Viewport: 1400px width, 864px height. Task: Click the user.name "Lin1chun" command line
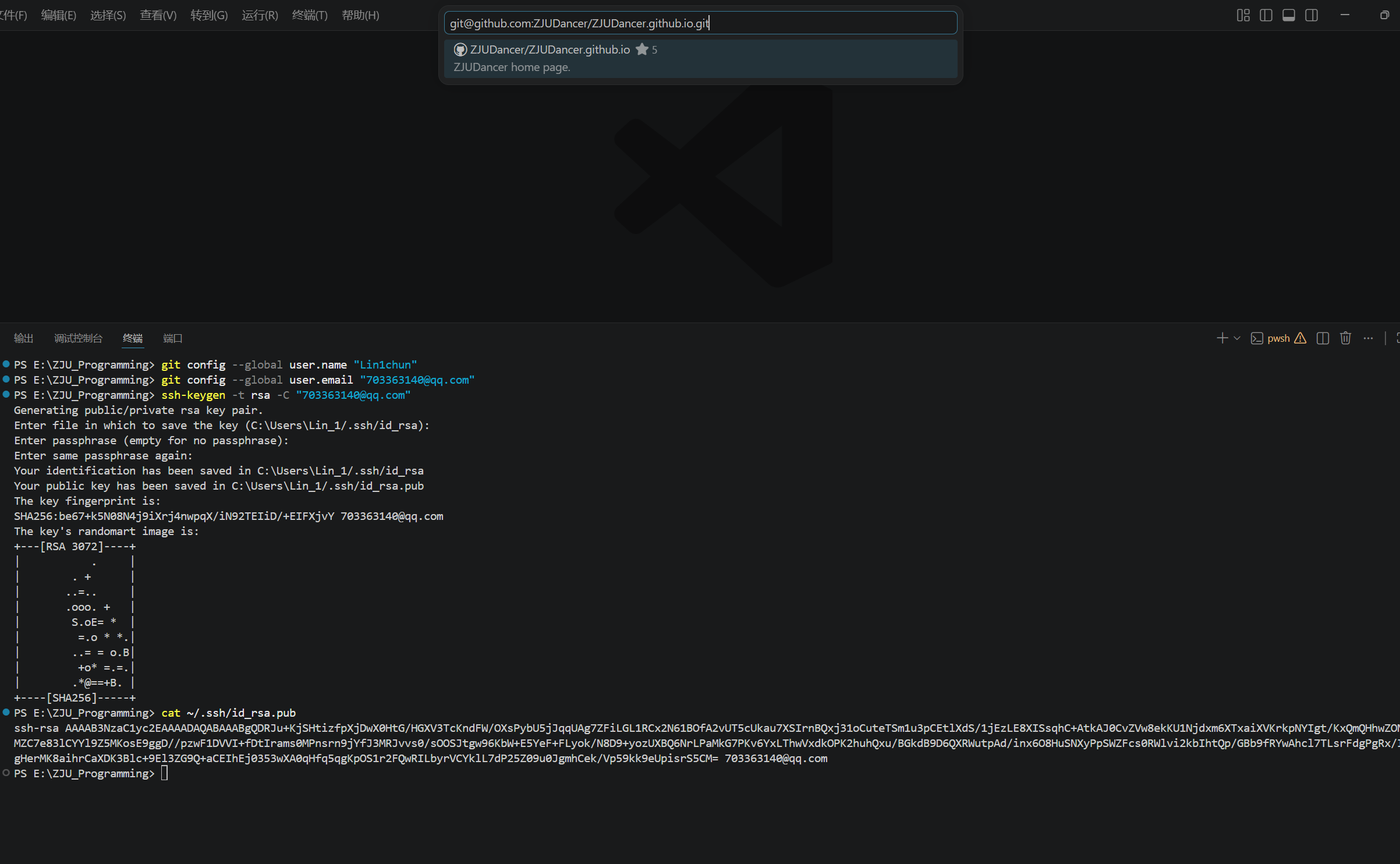pos(215,364)
